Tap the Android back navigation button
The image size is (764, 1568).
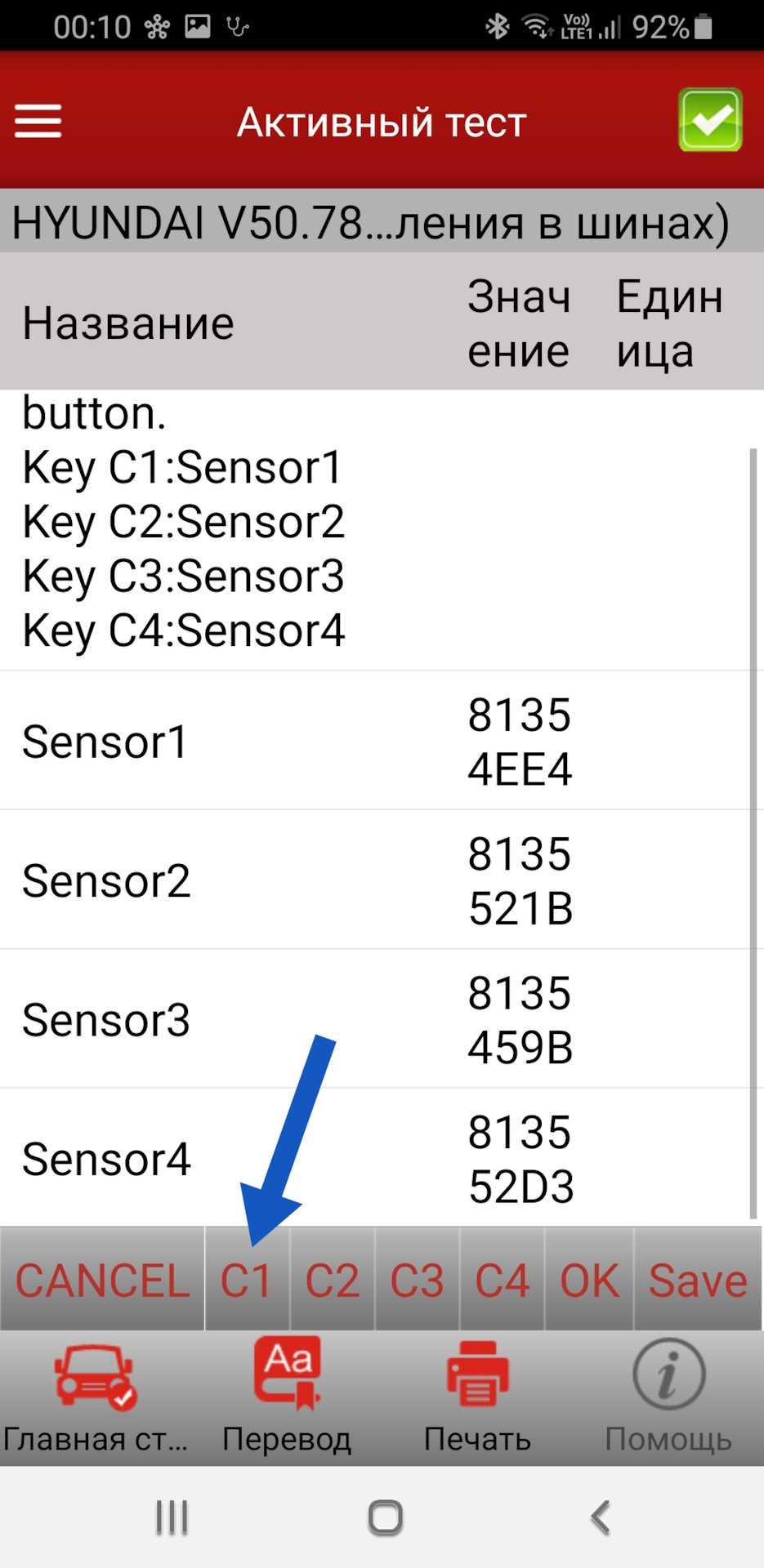pos(601,1517)
